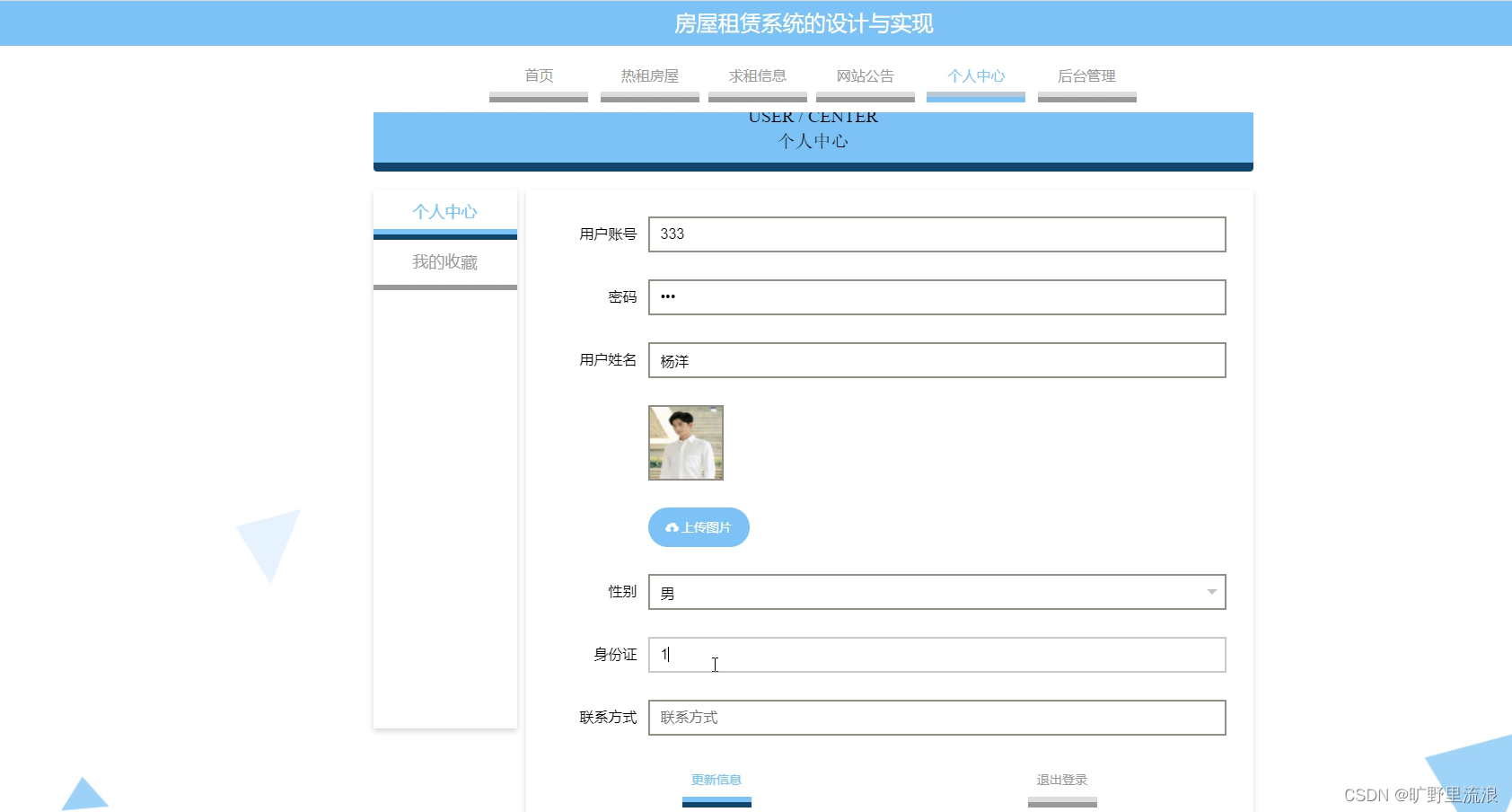Open the 热租房屋 page

(x=649, y=76)
